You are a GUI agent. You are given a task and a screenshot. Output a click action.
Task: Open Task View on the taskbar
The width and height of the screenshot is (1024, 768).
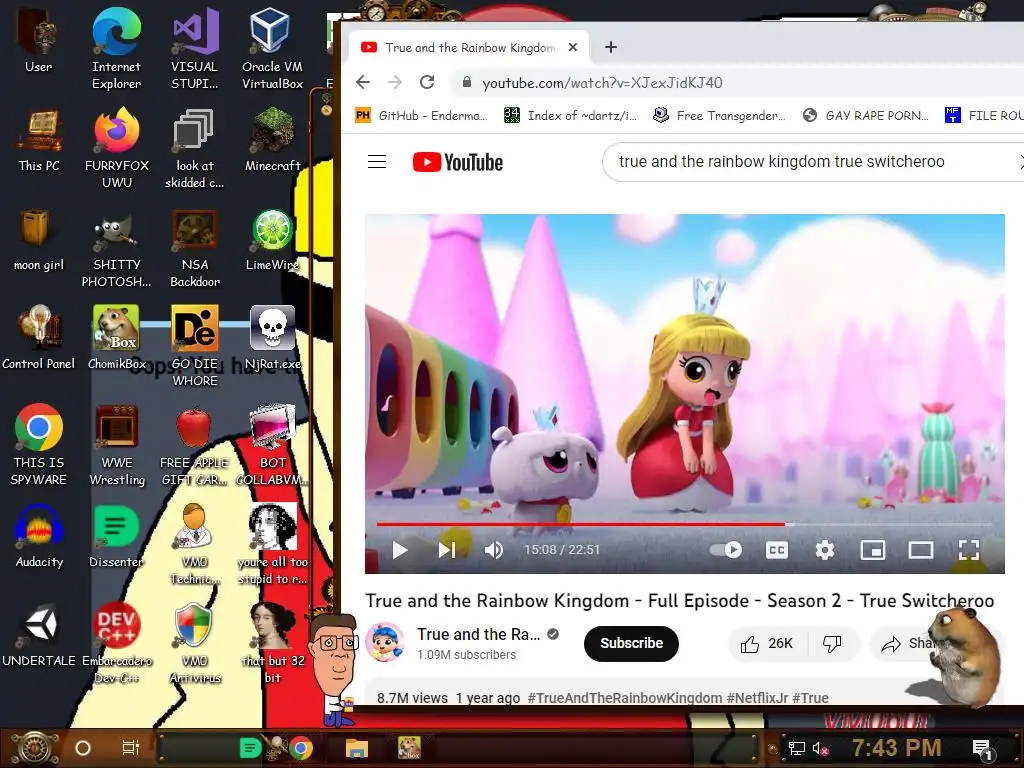[131, 748]
